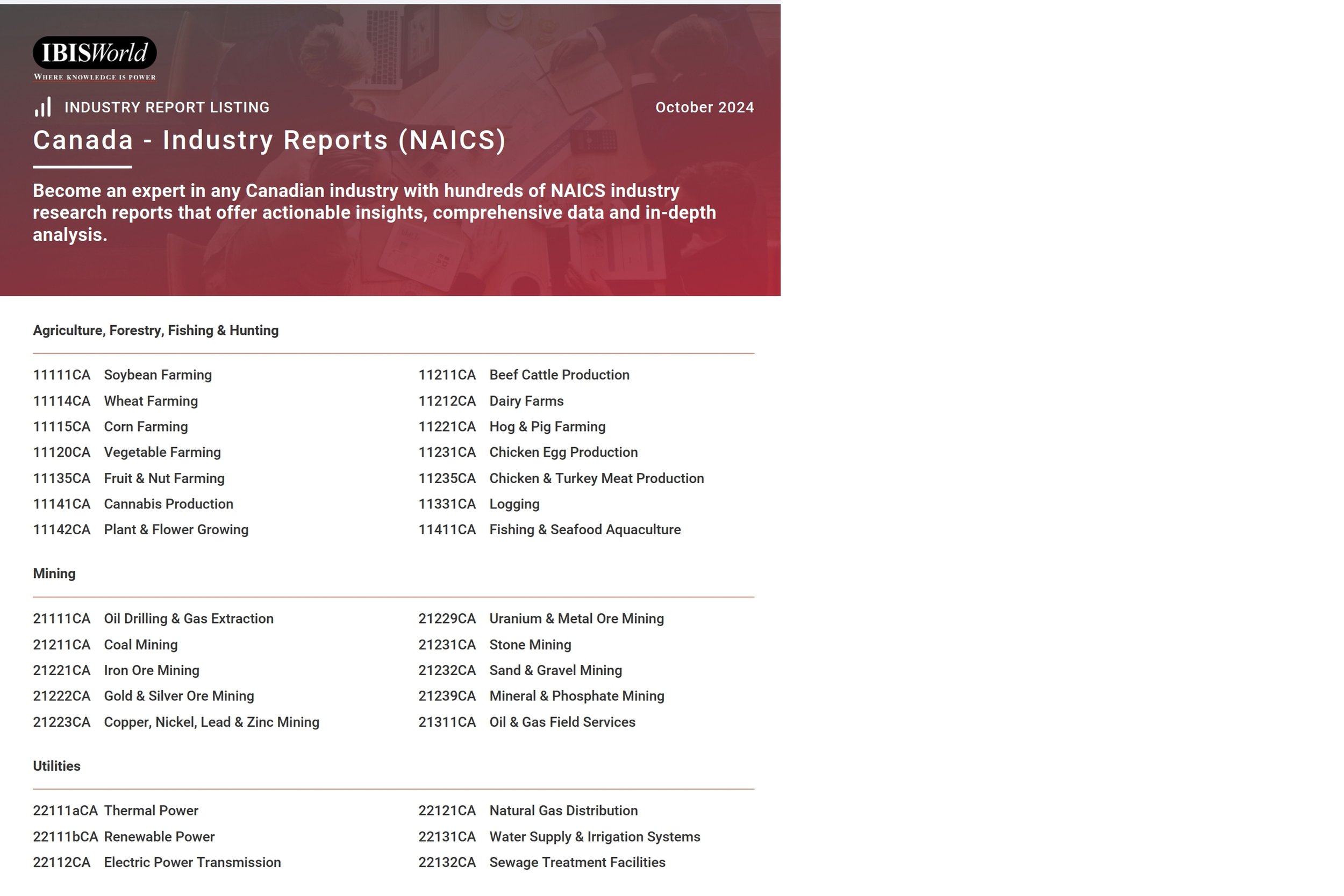Click the code 11111CA
The width and height of the screenshot is (1344, 896).
pyautogui.click(x=62, y=375)
